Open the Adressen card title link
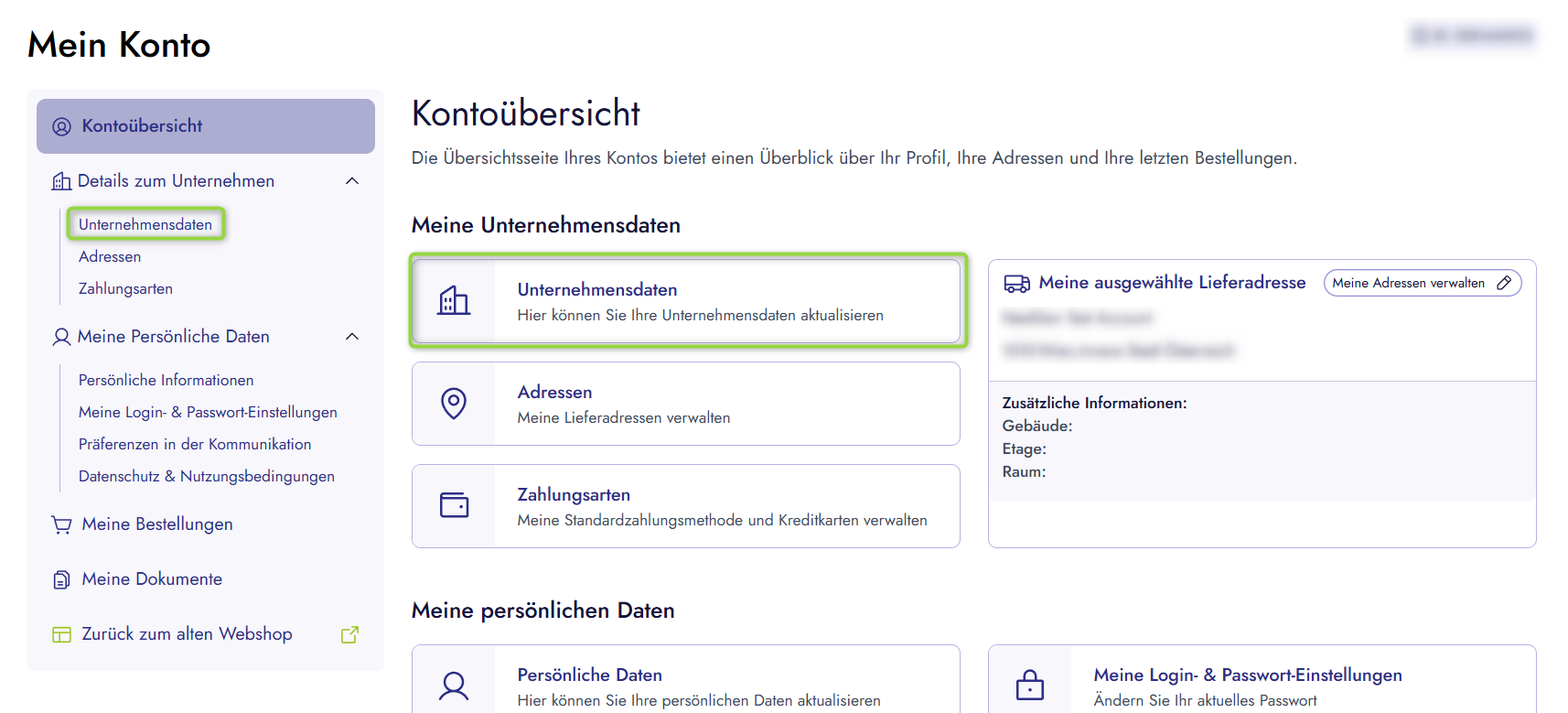The height and width of the screenshot is (713, 1568). pyautogui.click(x=554, y=392)
